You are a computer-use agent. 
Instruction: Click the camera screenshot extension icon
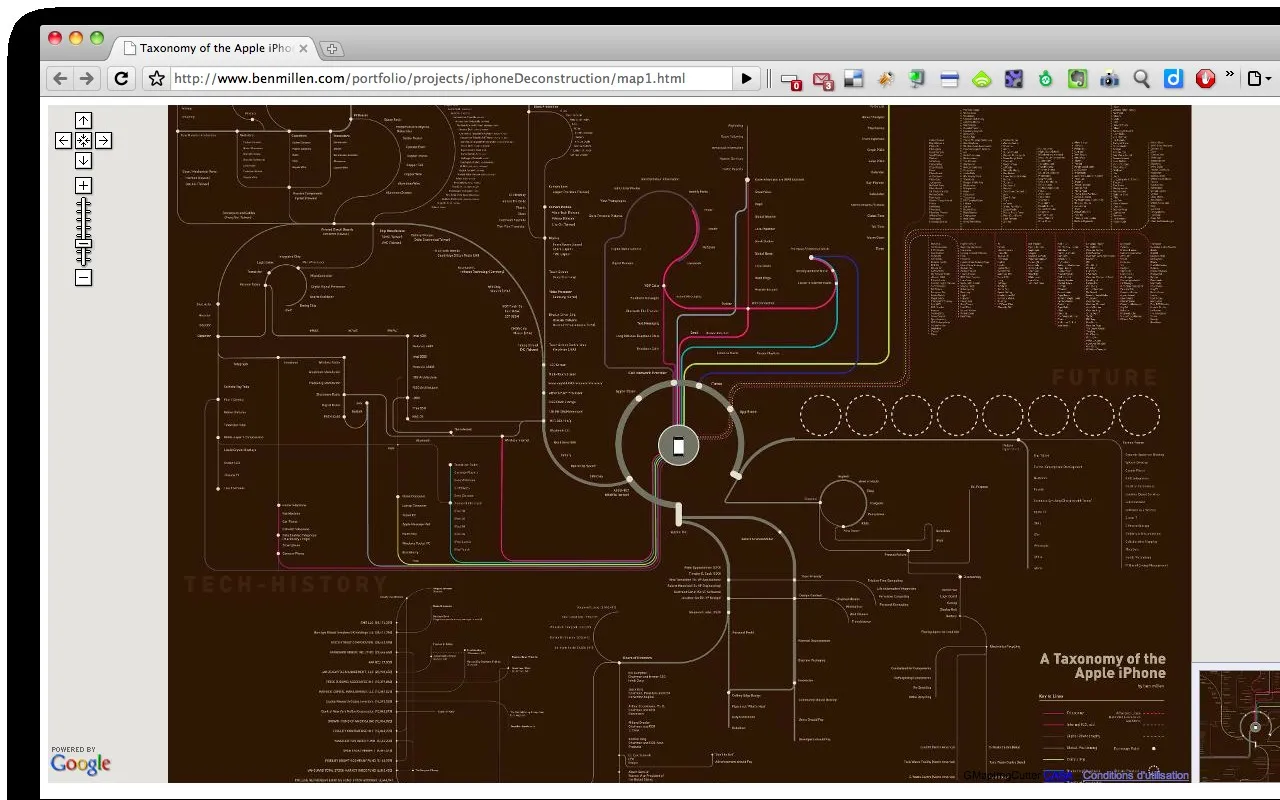pyautogui.click(x=1109, y=78)
